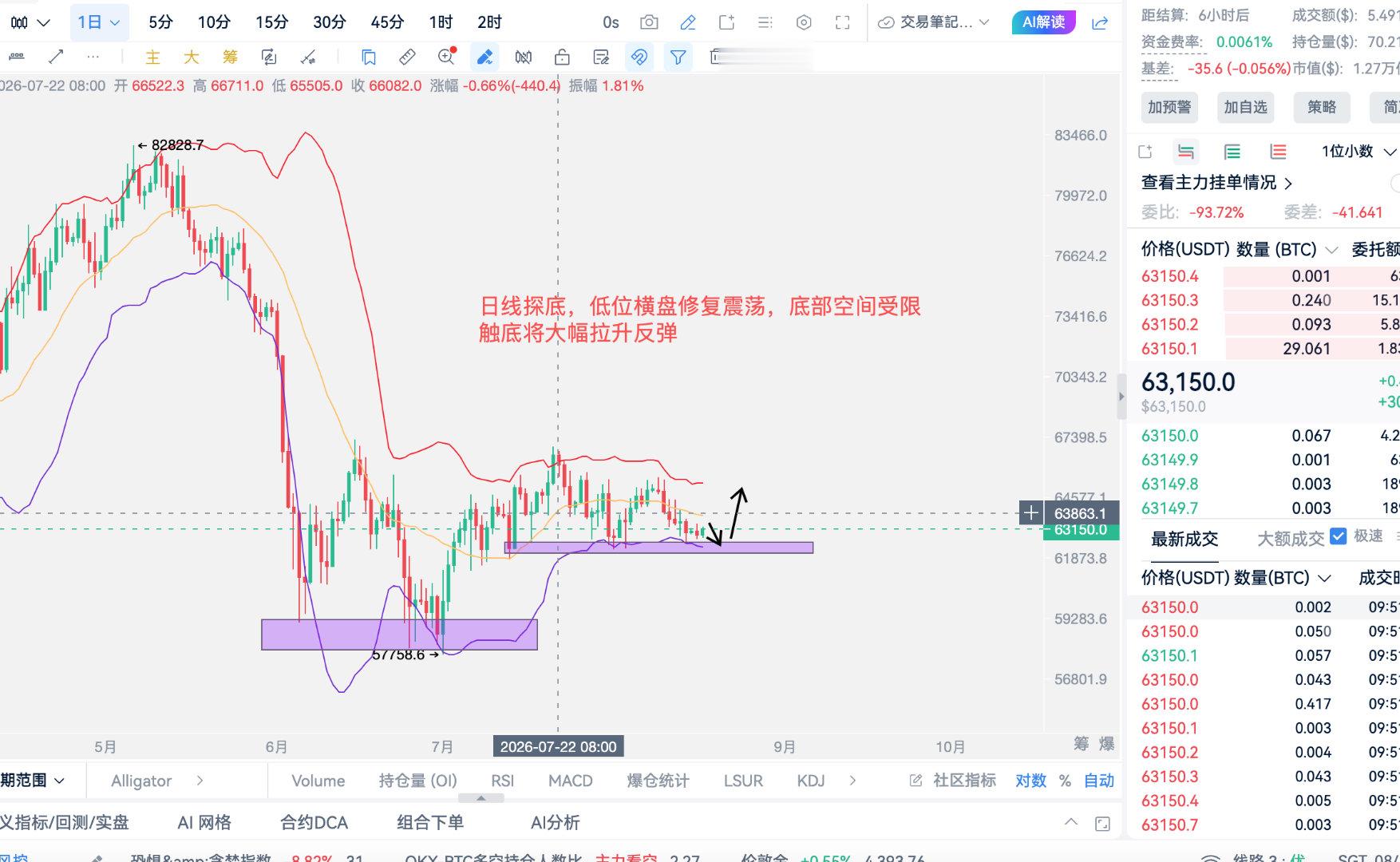Open the hexagon chart settings icon
1400x862 pixels.
point(804,22)
